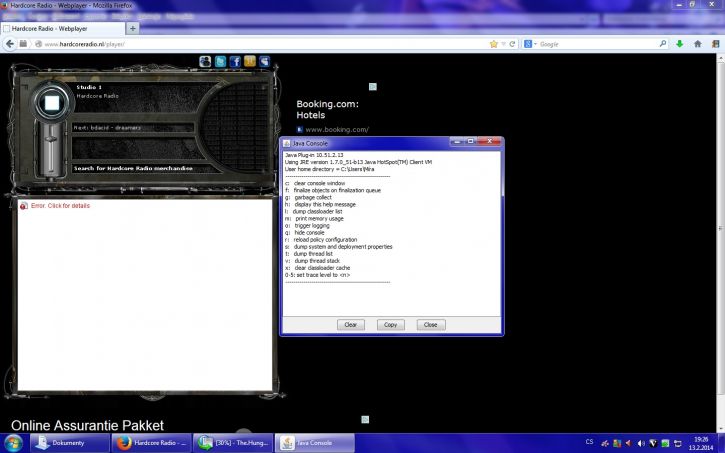Click the Java Console title bar icon
Screen dimensions: 725x453
tap(287, 143)
